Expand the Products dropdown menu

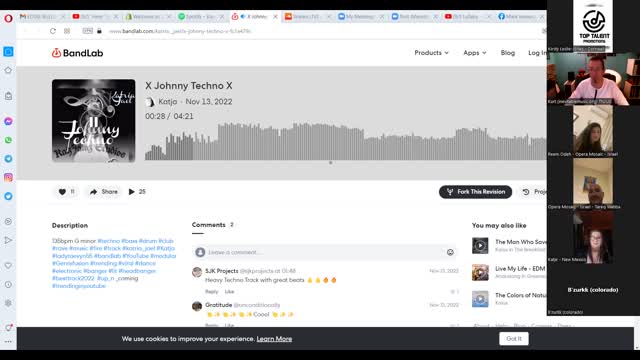click(431, 53)
